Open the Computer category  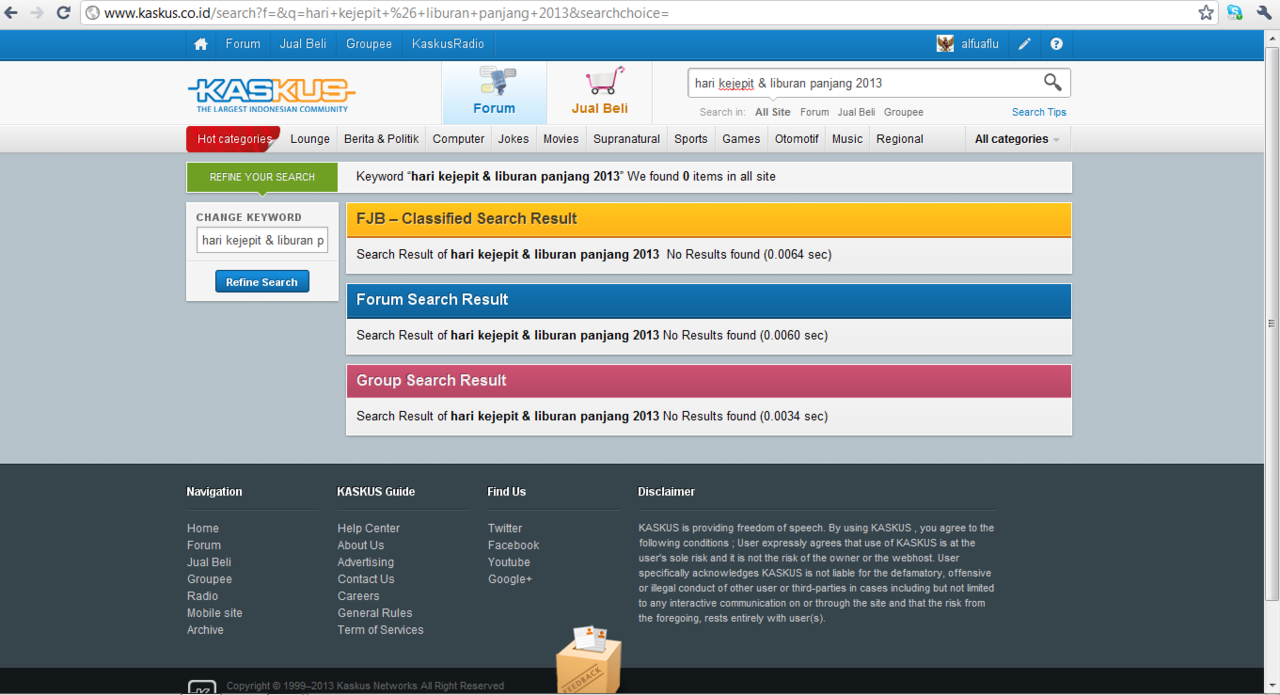[458, 139]
